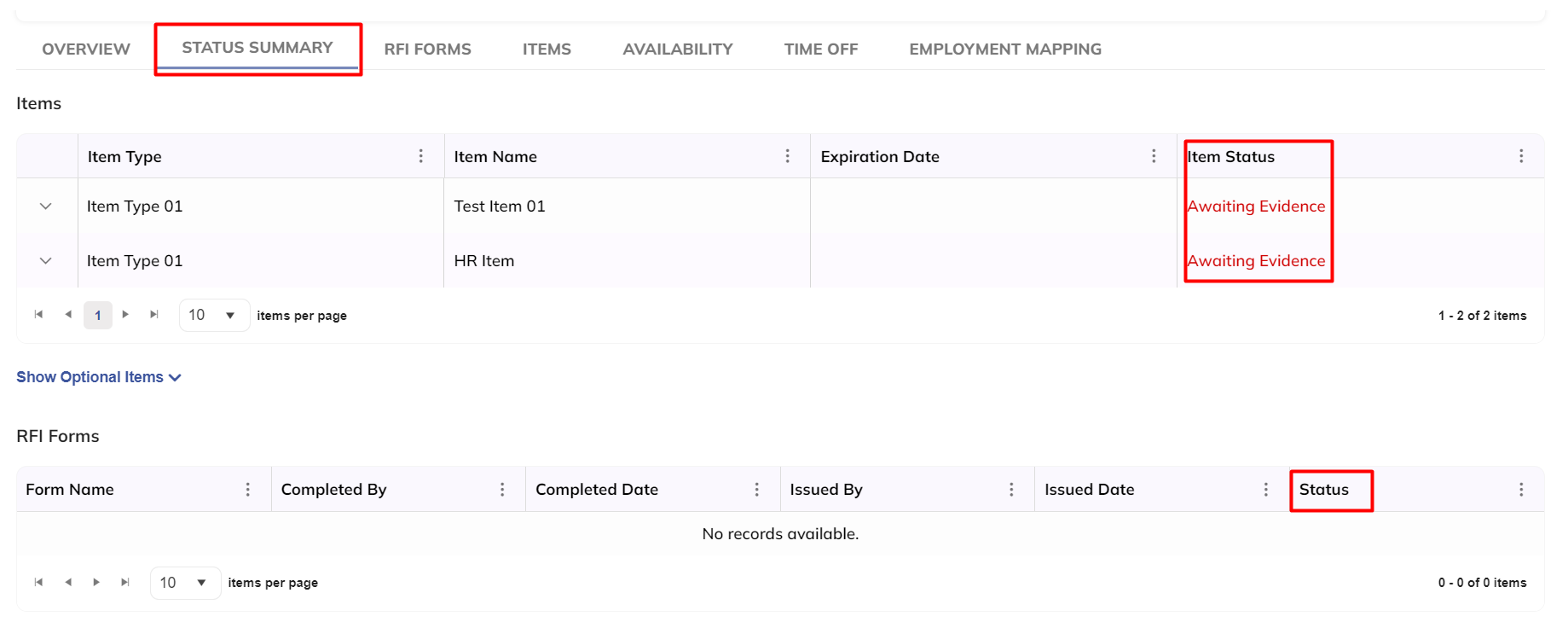The image size is (1568, 622).
Task: Expand the Test Item 01 row
Action: [x=46, y=206]
